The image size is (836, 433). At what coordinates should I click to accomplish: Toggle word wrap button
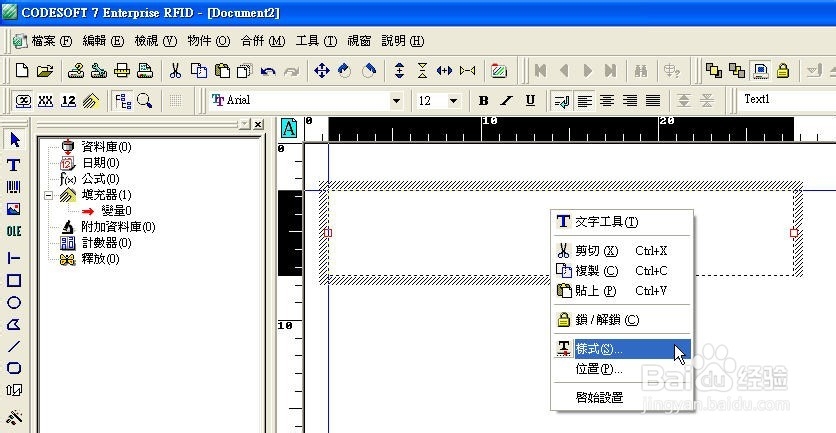(x=561, y=100)
